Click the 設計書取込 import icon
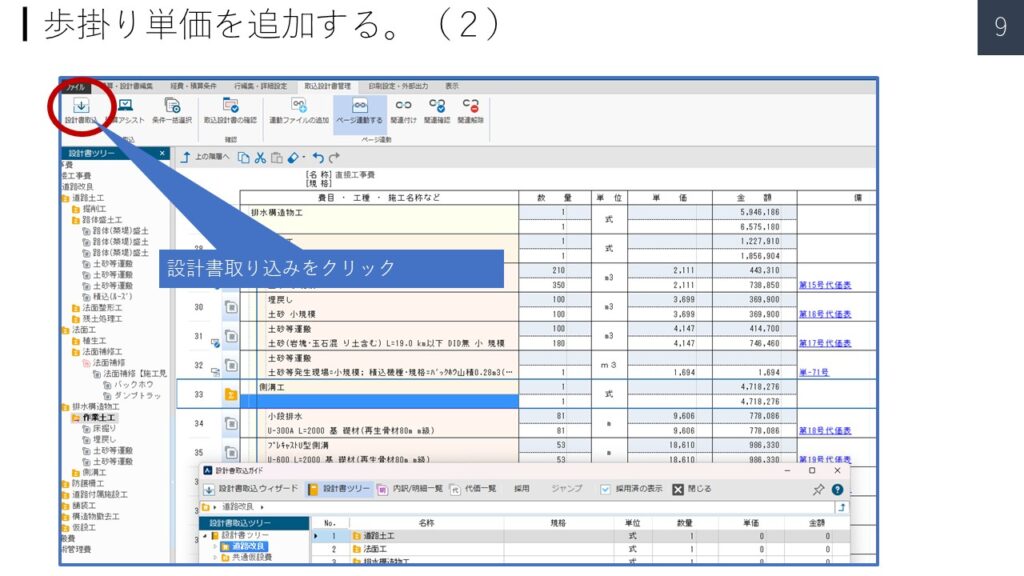This screenshot has width=1024, height=576. (x=81, y=106)
